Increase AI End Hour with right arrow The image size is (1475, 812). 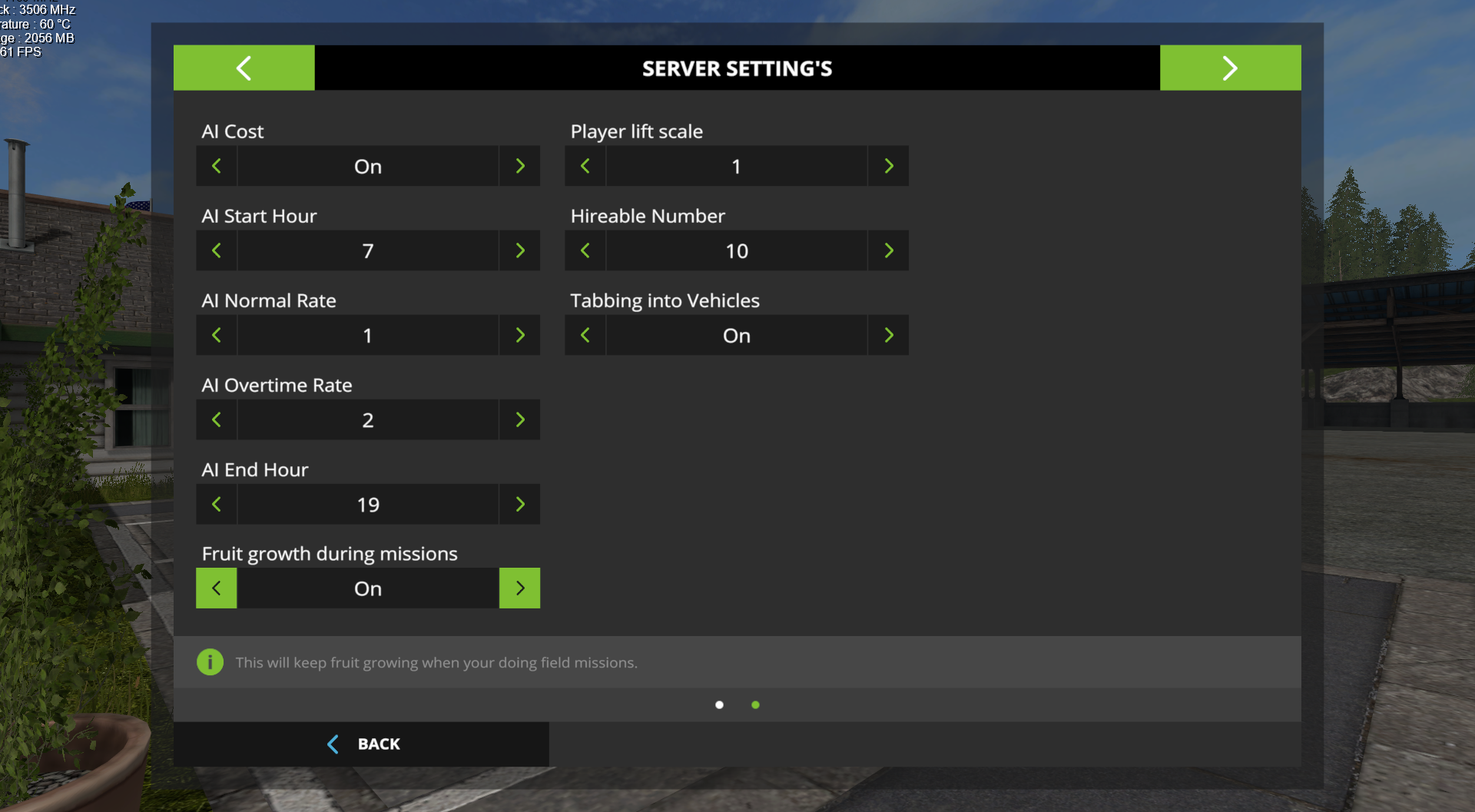click(x=520, y=504)
